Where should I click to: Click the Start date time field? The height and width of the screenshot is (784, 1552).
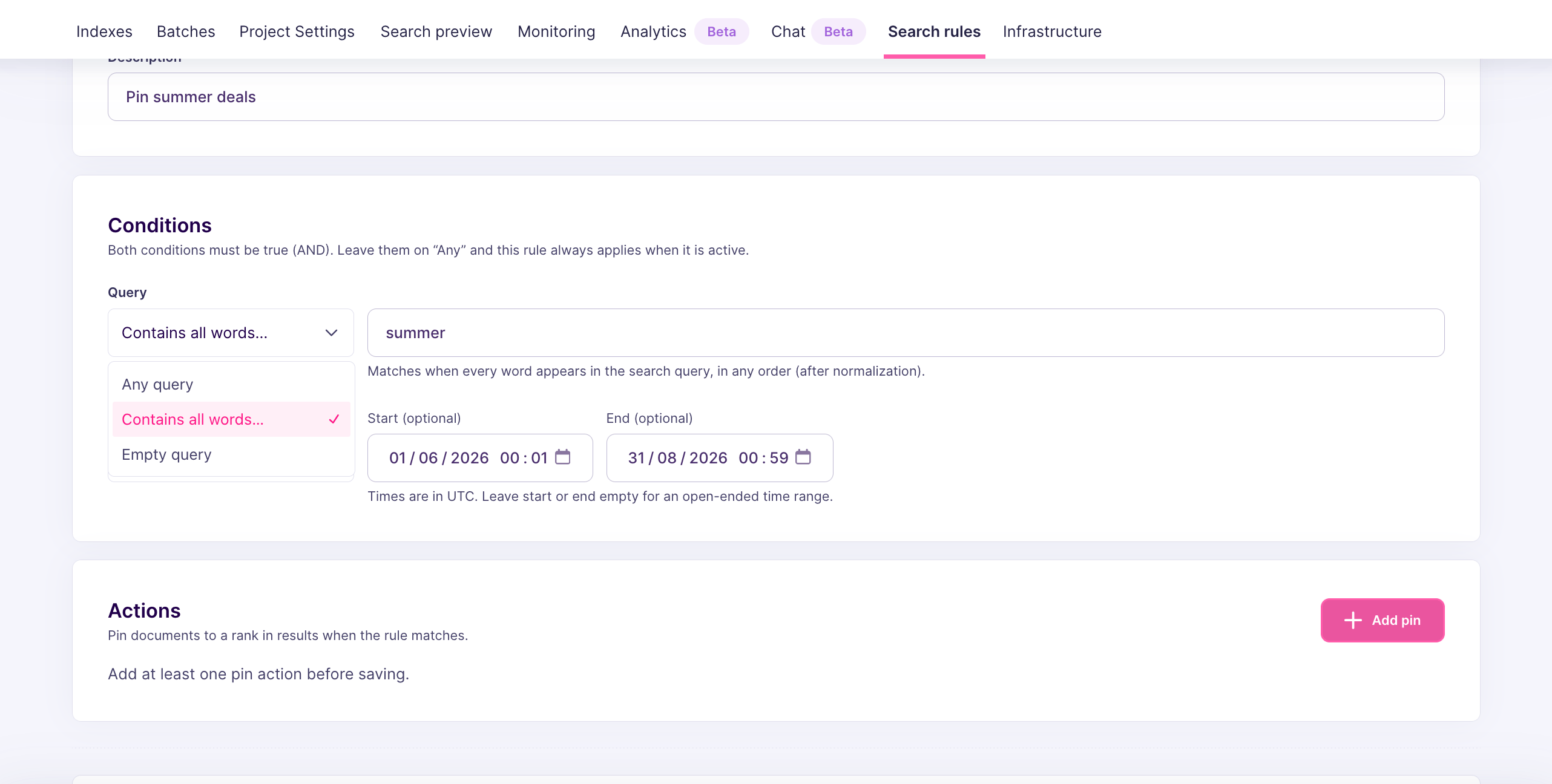pos(480,458)
